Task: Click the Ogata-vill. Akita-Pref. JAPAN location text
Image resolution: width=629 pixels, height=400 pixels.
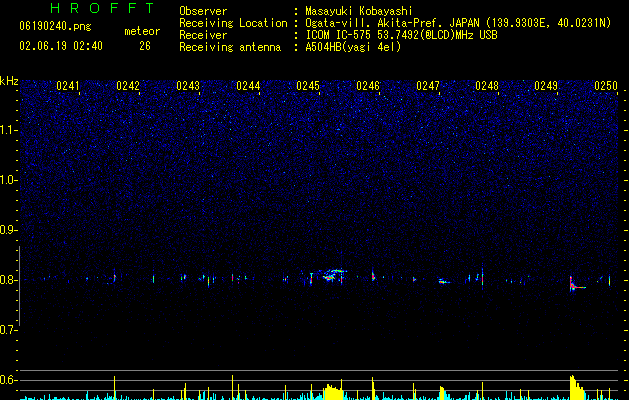Action: (x=458, y=23)
